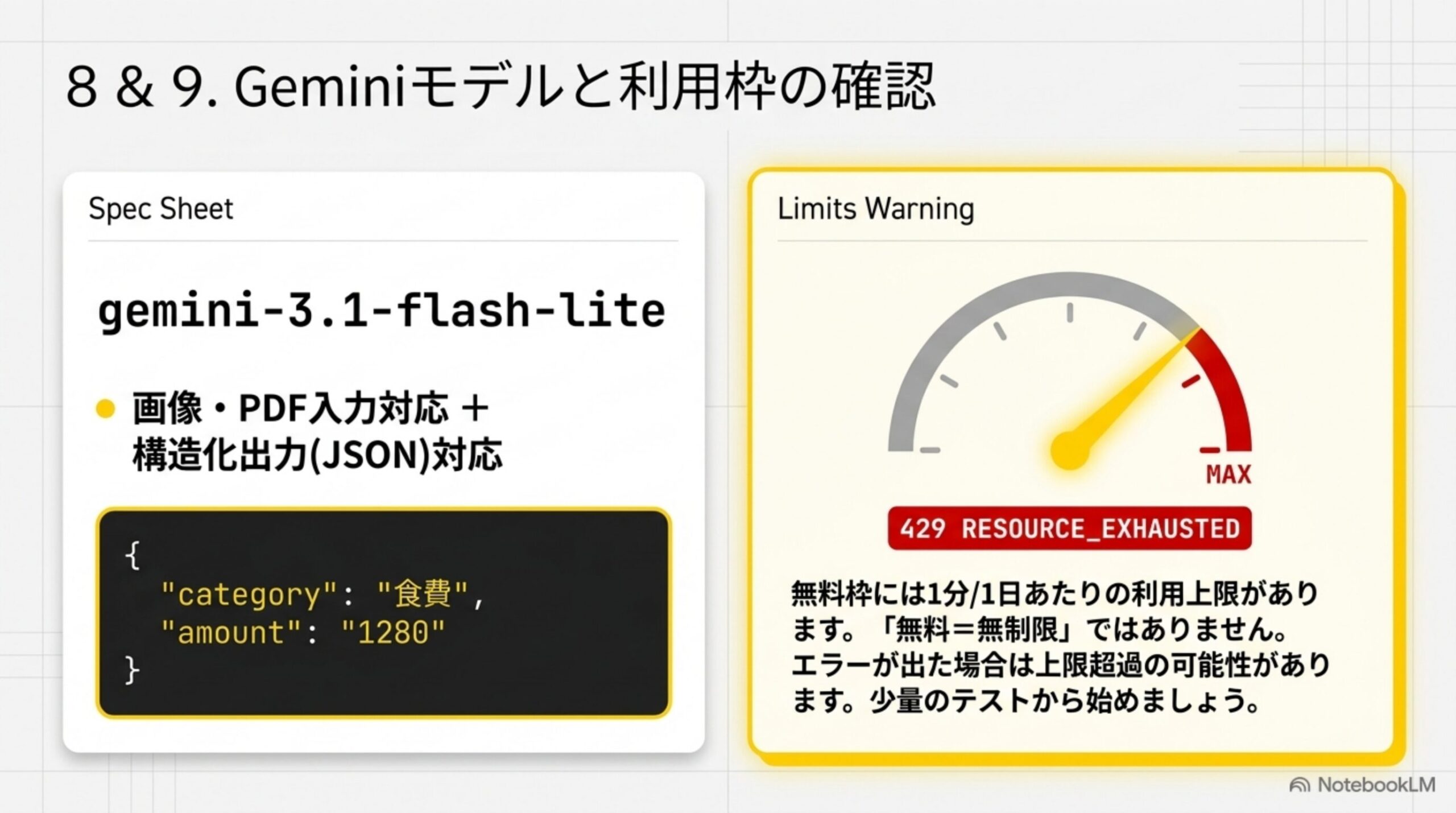Click the closing brace in the JSON block

point(132,671)
